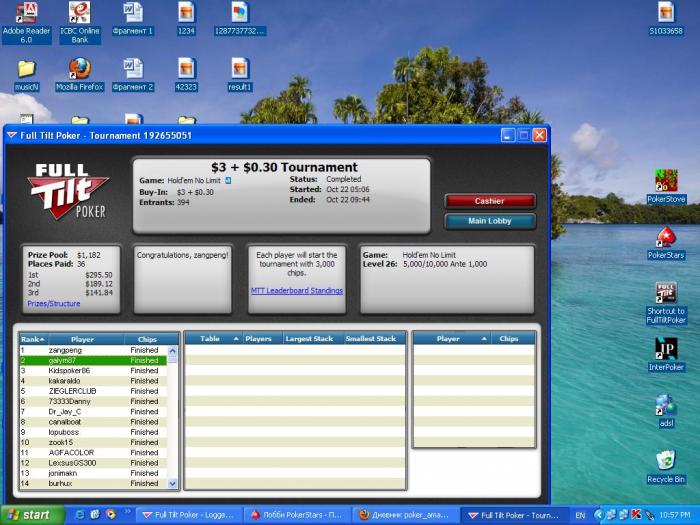Select player Dr_Jay_C row
The image size is (700, 525).
[93, 412]
